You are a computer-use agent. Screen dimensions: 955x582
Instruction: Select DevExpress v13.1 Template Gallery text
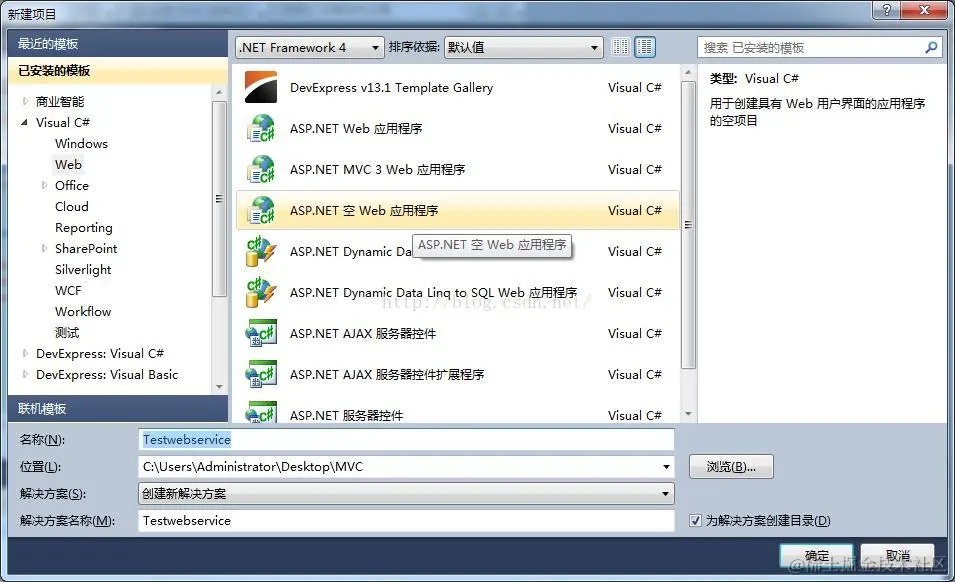click(x=392, y=88)
